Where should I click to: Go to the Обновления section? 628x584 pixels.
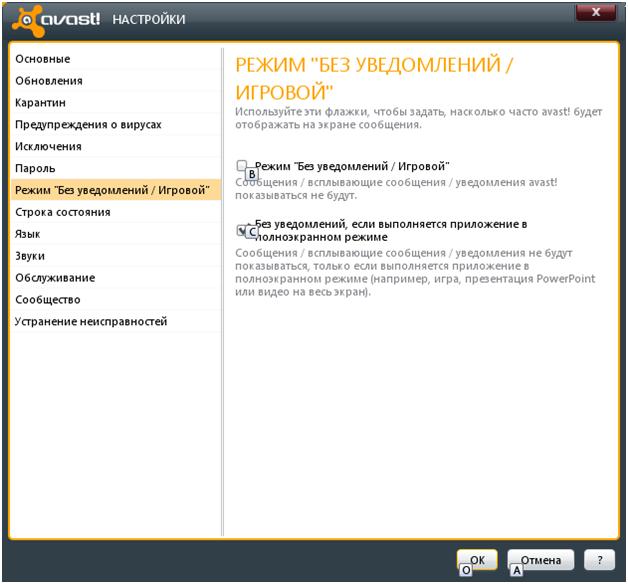[116, 81]
